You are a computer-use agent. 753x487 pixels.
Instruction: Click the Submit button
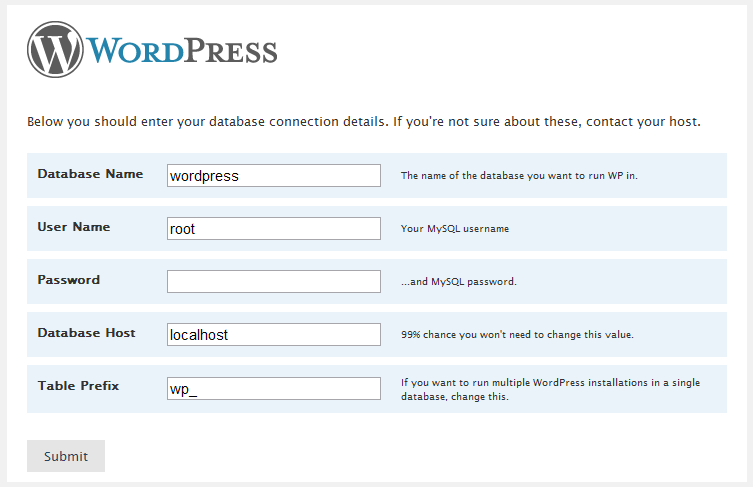coord(66,456)
